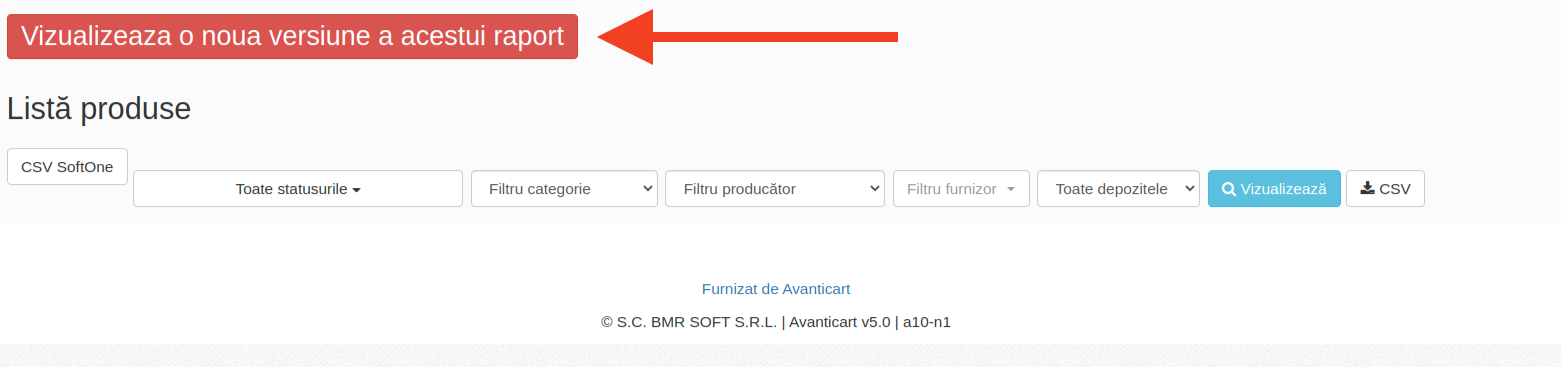Expand the Filtru categorie combo box
Image resolution: width=1561 pixels, height=367 pixels.
click(x=564, y=189)
